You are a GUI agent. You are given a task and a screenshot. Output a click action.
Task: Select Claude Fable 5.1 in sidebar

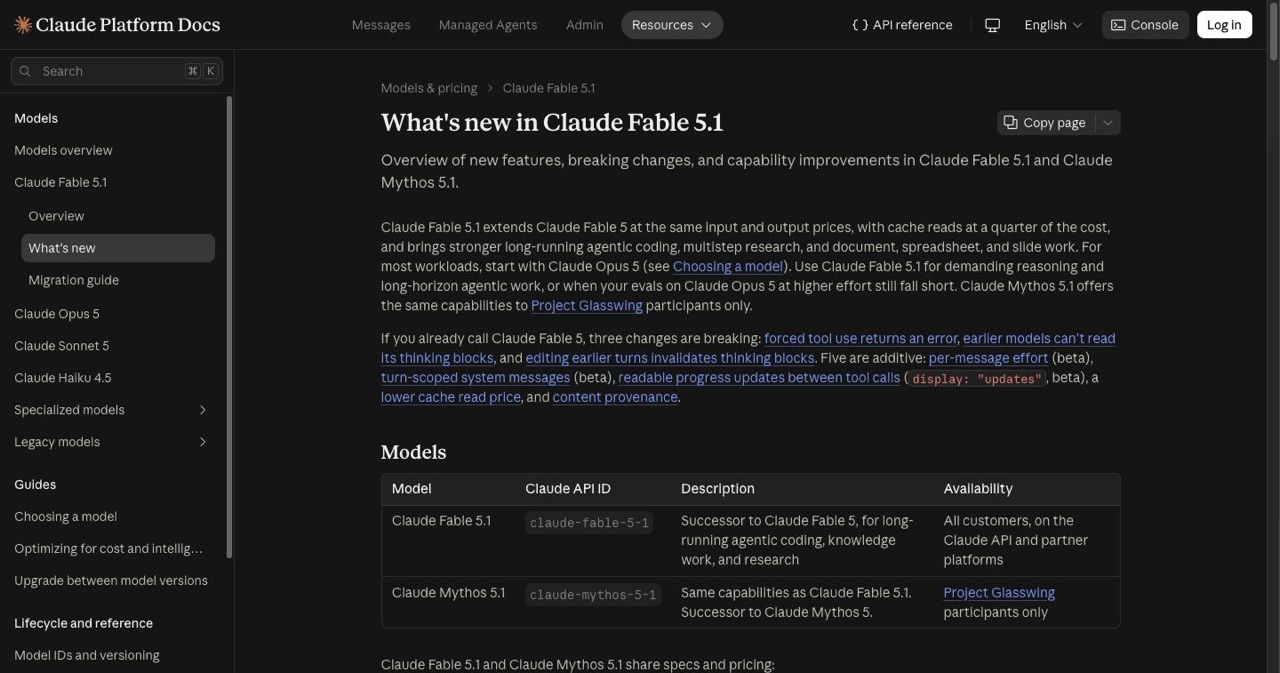(60, 182)
